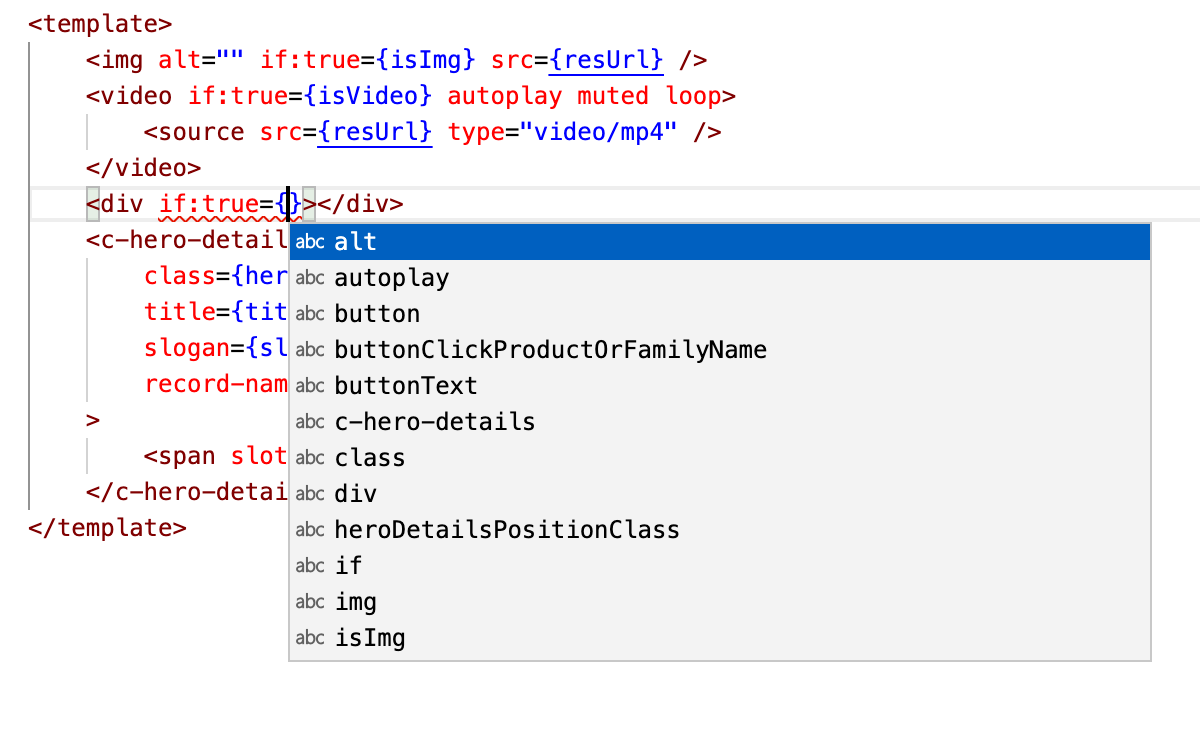1200x734 pixels.
Task: Click the {isImg} expression
Action: [425, 60]
